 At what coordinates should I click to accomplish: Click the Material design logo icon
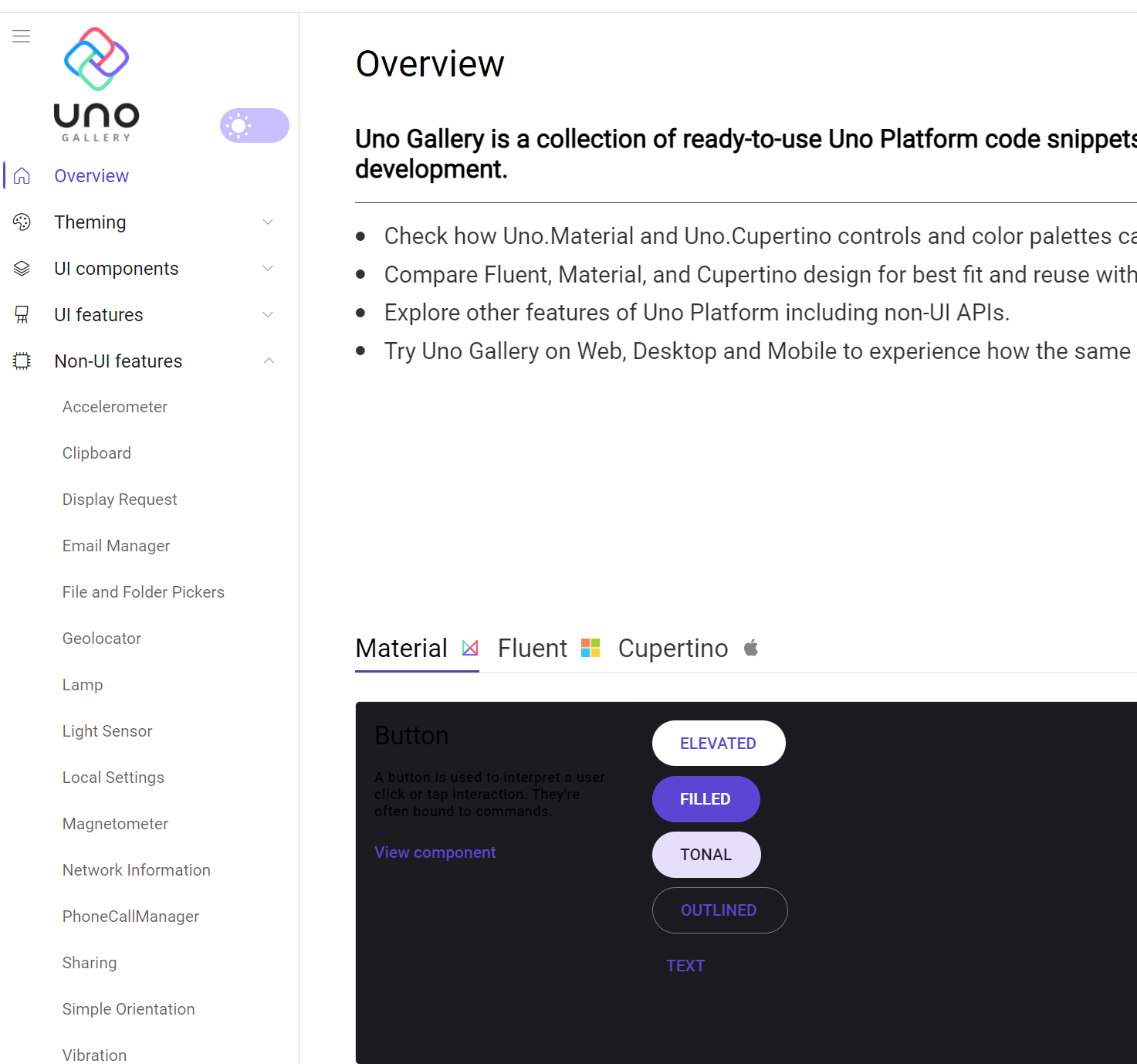(470, 648)
